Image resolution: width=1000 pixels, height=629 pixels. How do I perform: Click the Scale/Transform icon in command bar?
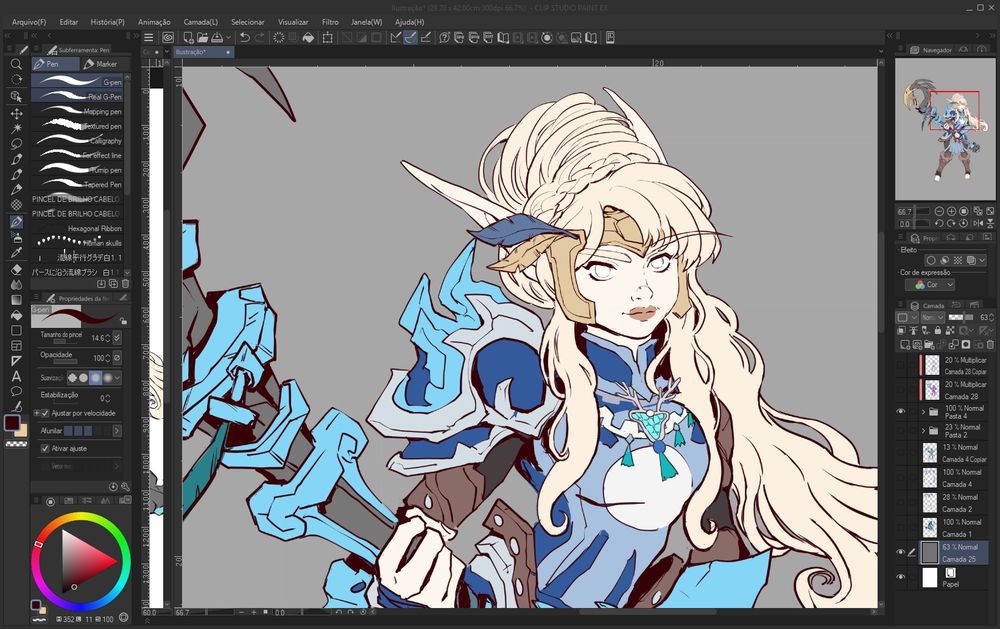tap(328, 38)
